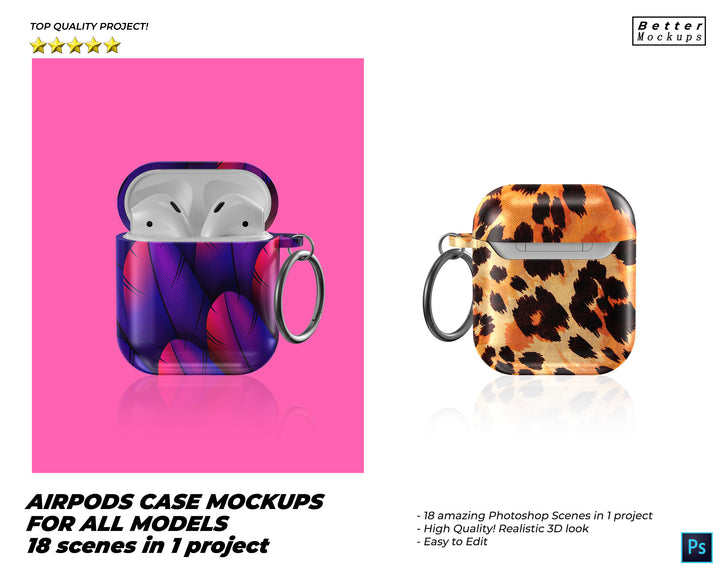Click the '18 scenes in 1 project' line
Screen dimensions: 720x571
(x=147, y=546)
